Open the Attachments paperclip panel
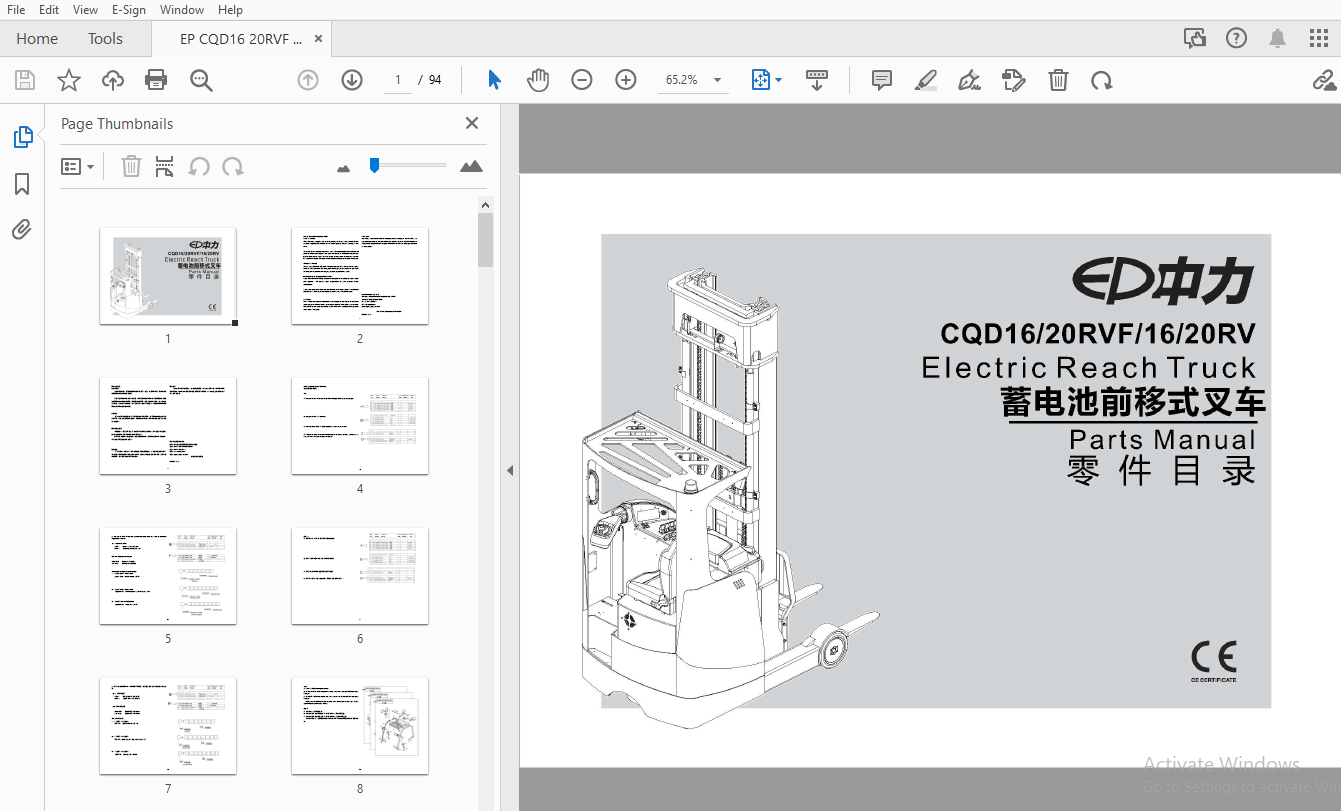Image resolution: width=1341 pixels, height=811 pixels. click(22, 230)
